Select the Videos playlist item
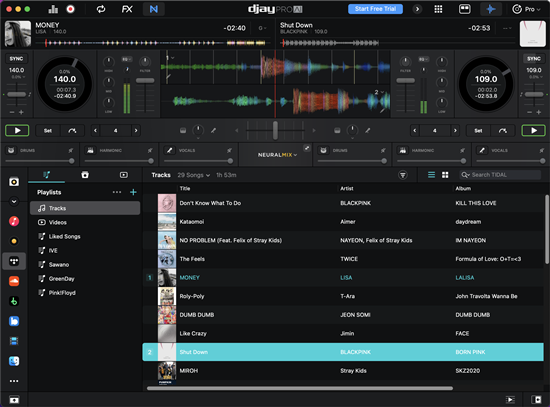Image resolution: width=550 pixels, height=407 pixels. pyautogui.click(x=85, y=222)
